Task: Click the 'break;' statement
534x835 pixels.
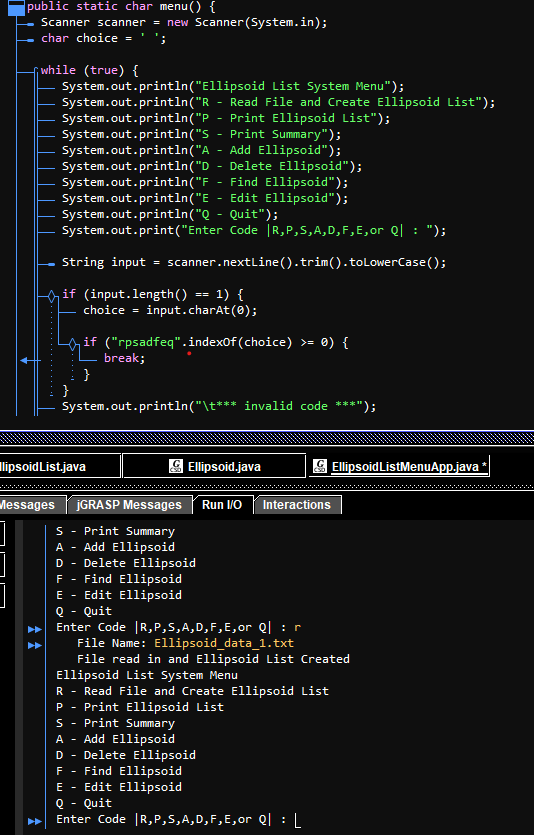Action: (124, 358)
